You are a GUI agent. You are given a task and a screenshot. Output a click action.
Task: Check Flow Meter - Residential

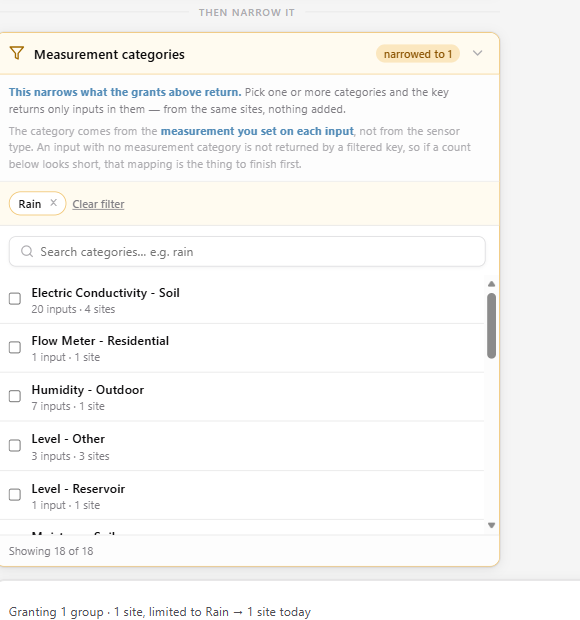15,348
